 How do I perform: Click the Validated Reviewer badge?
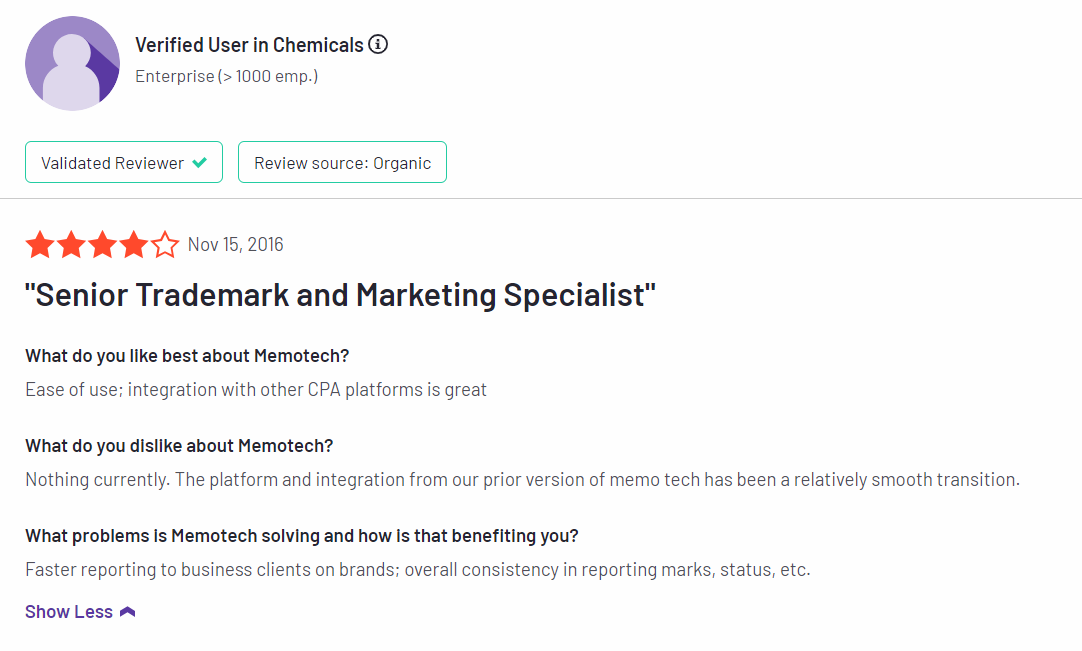pyautogui.click(x=124, y=162)
